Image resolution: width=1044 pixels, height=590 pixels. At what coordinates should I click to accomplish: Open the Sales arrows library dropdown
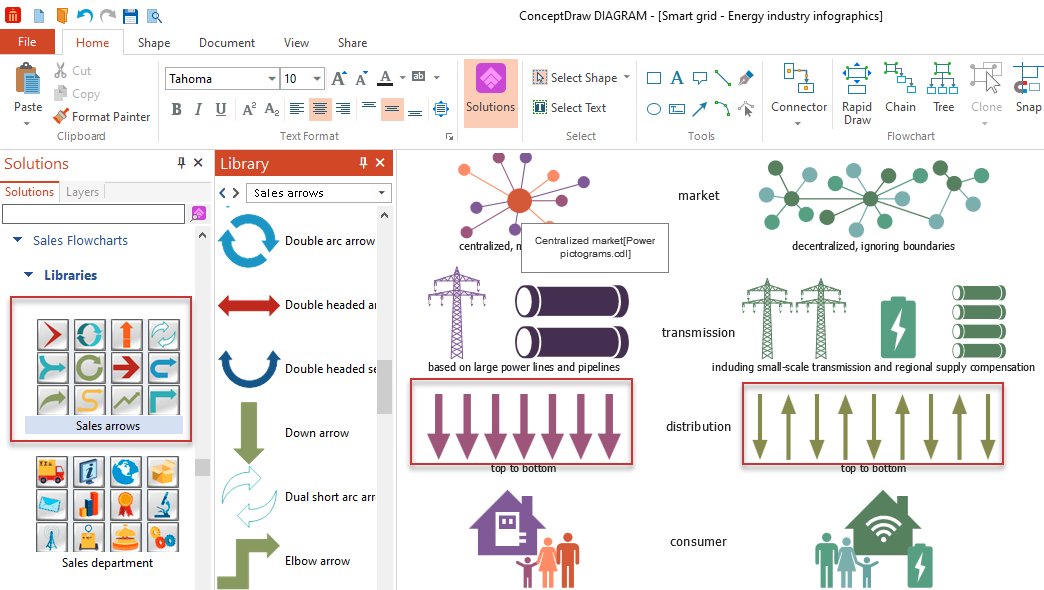(x=382, y=193)
